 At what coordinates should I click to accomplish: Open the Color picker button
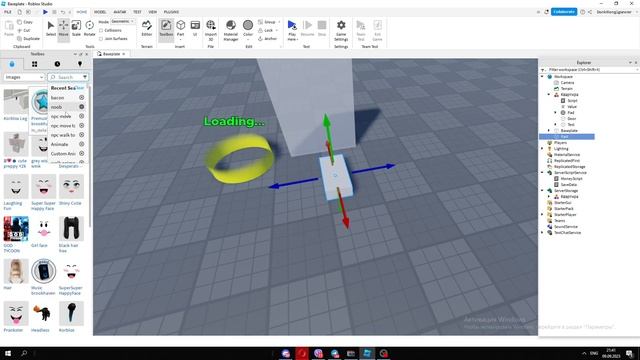248,29
